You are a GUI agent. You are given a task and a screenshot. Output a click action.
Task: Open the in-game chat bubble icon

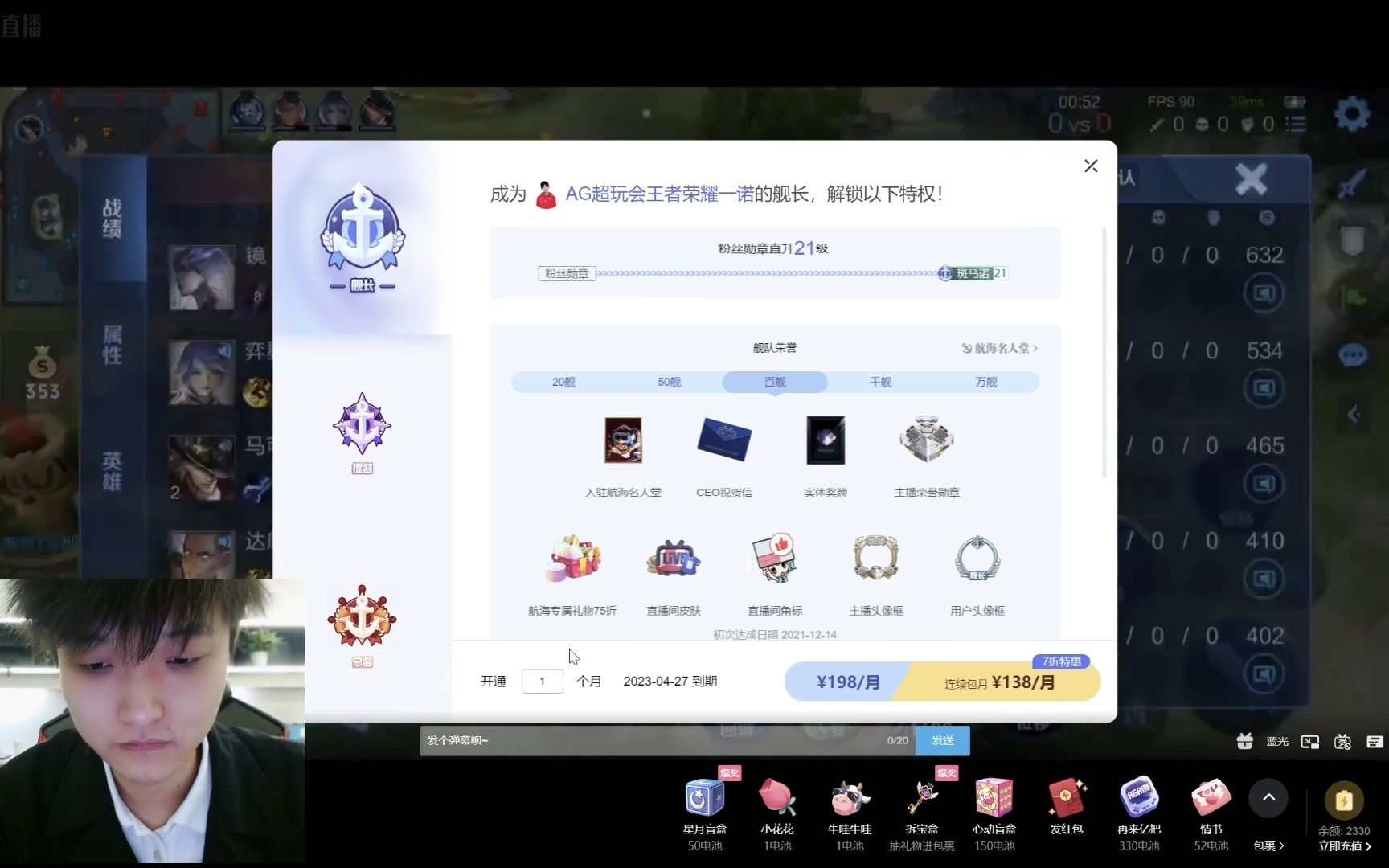pyautogui.click(x=1353, y=354)
